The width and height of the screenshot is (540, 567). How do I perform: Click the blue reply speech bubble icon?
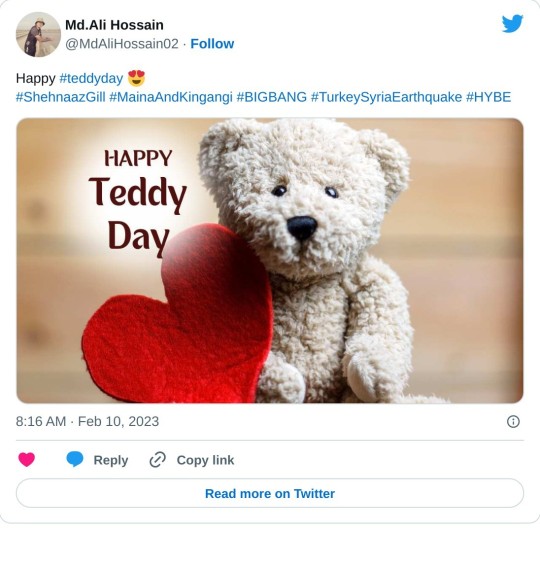75,459
